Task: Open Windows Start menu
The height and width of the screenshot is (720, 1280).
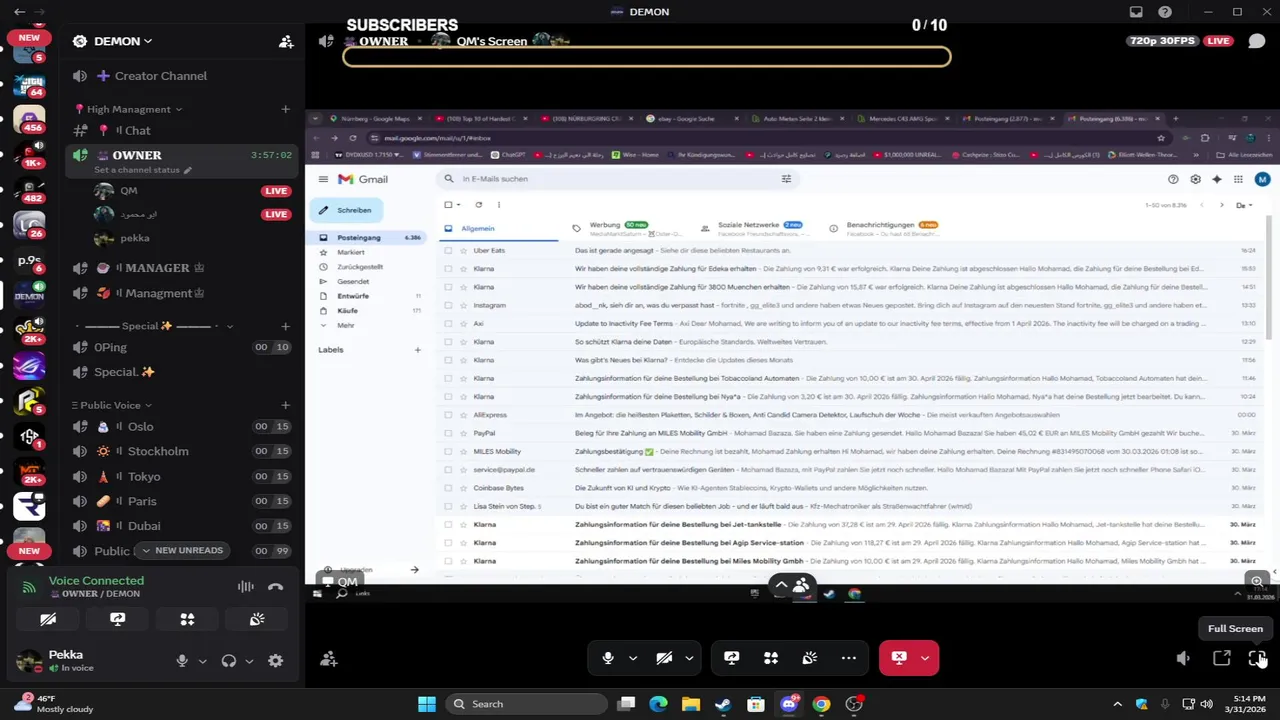Action: (426, 704)
